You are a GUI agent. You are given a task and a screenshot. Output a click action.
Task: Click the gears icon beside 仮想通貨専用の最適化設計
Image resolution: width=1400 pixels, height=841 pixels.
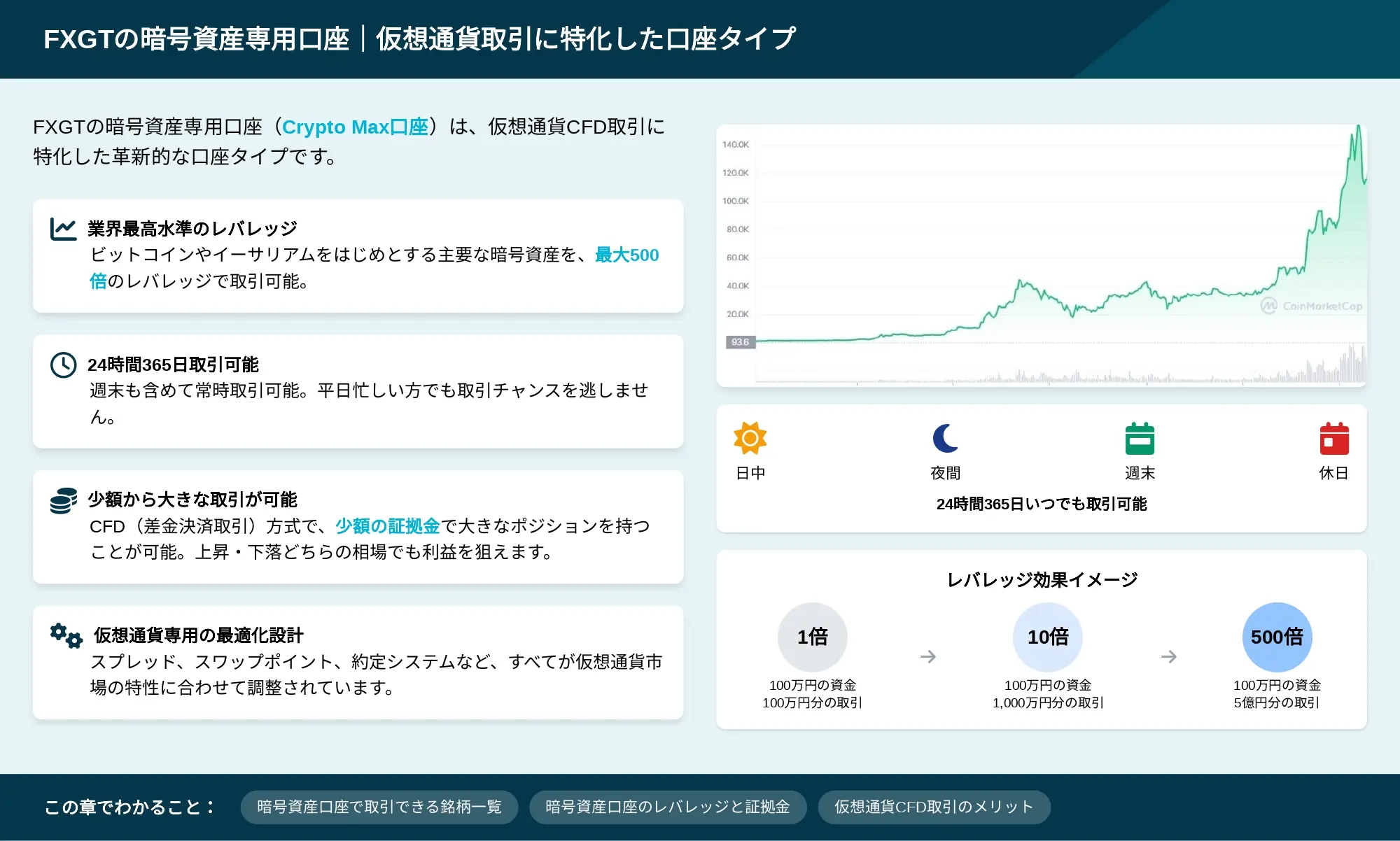(66, 635)
